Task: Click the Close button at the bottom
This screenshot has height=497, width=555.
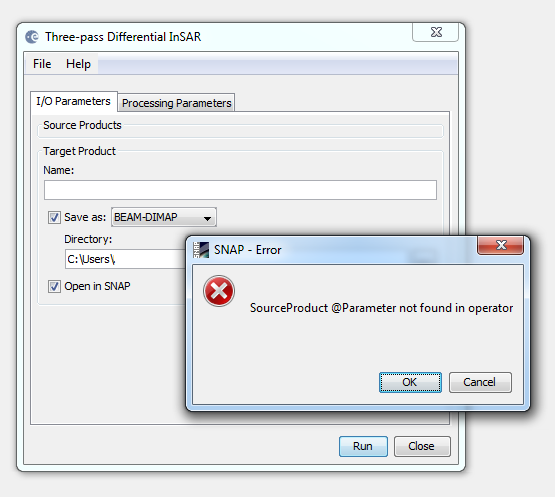Action: 422,446
